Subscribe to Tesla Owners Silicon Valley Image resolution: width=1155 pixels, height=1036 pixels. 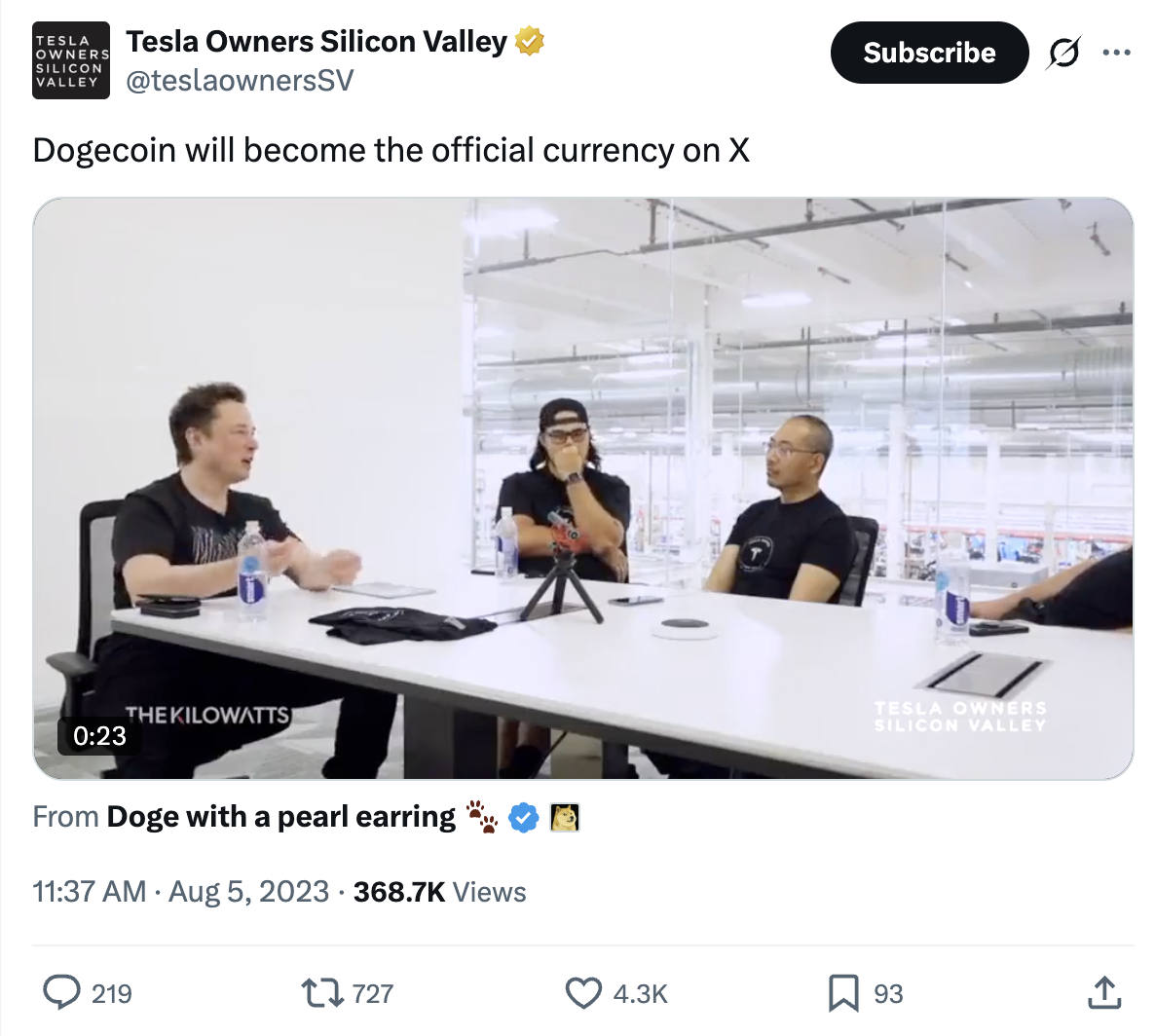coord(930,53)
